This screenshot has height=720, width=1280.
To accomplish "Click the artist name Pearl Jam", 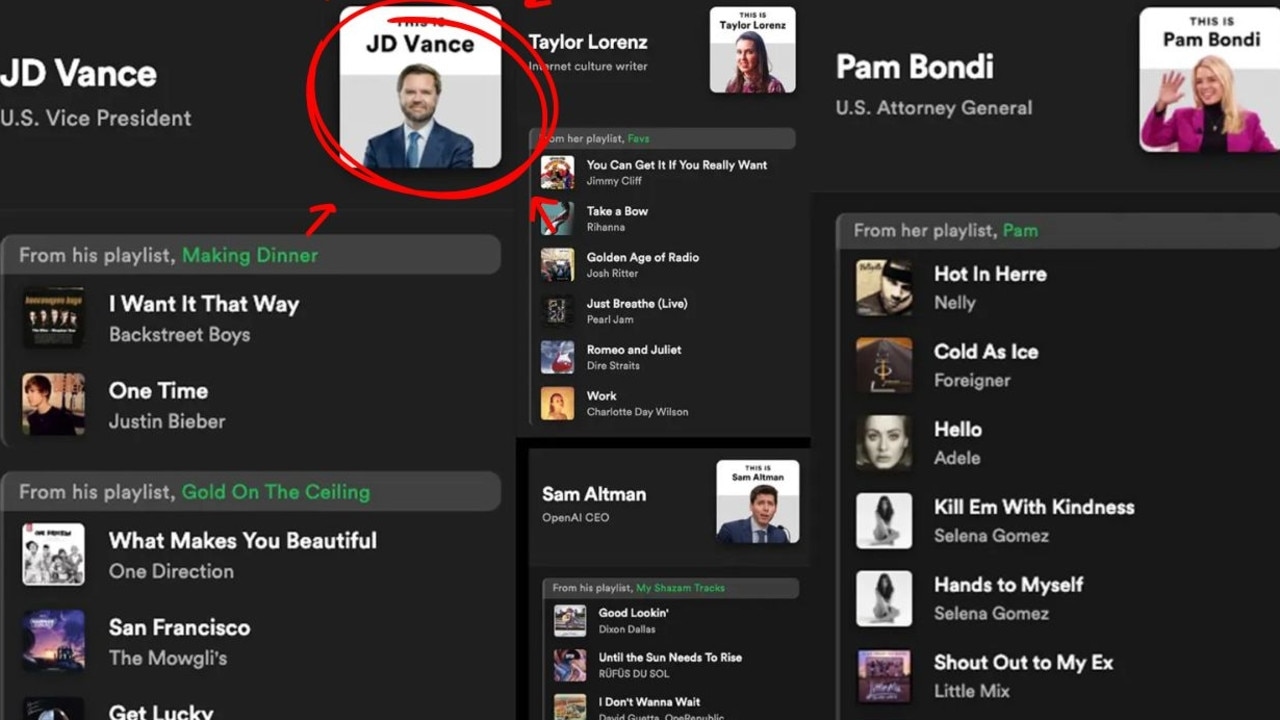I will pyautogui.click(x=610, y=320).
